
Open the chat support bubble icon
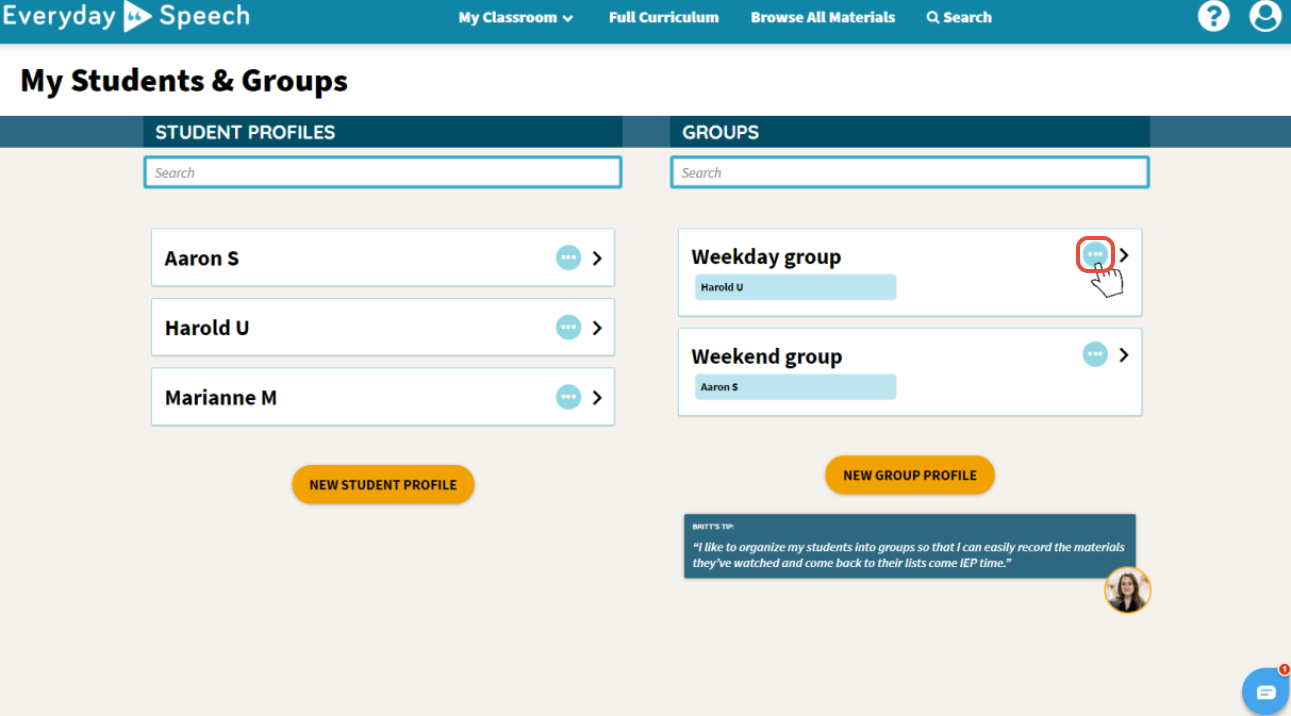[1265, 691]
